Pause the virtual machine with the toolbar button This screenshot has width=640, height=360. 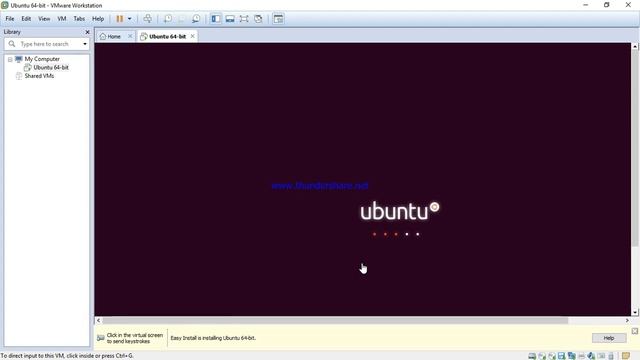(x=120, y=19)
